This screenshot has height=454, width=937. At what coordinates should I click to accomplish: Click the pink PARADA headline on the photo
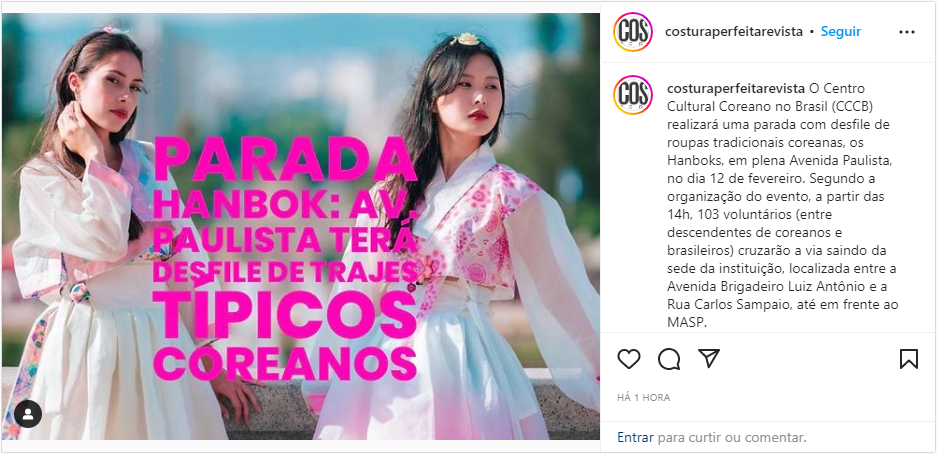284,159
